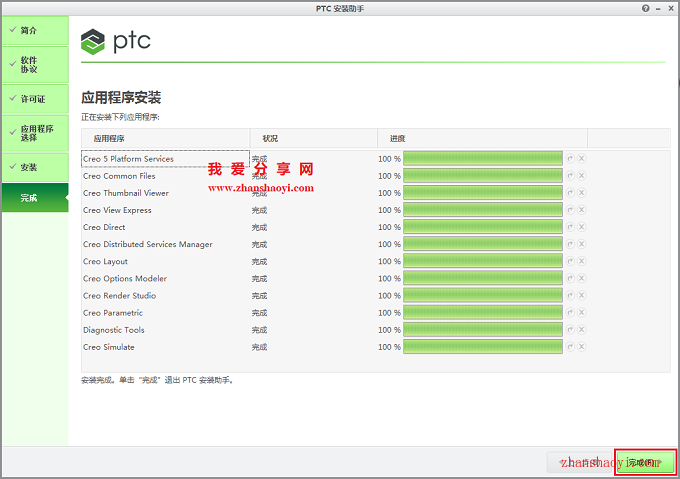Select Creo Thumbnail Viewer entry

point(126,193)
